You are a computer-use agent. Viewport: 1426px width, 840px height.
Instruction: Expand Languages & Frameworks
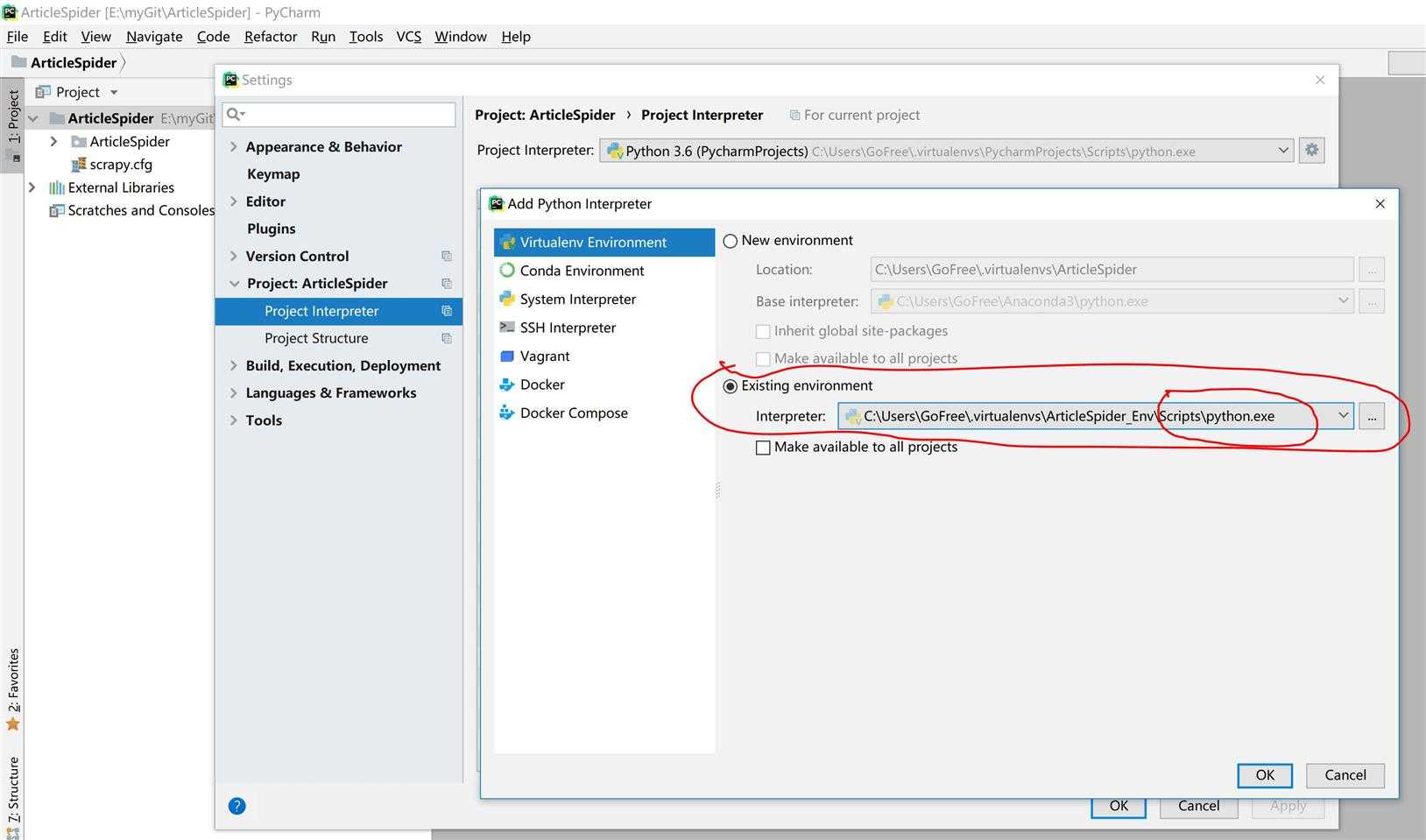point(233,392)
